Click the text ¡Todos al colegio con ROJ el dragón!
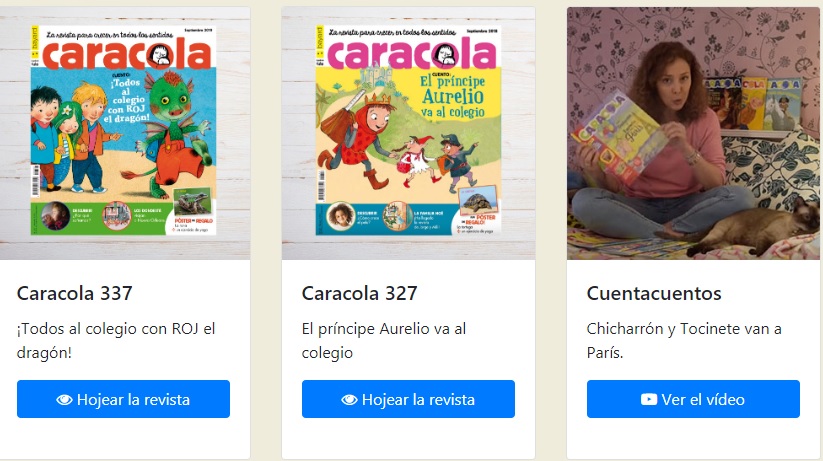 [x=116, y=340]
